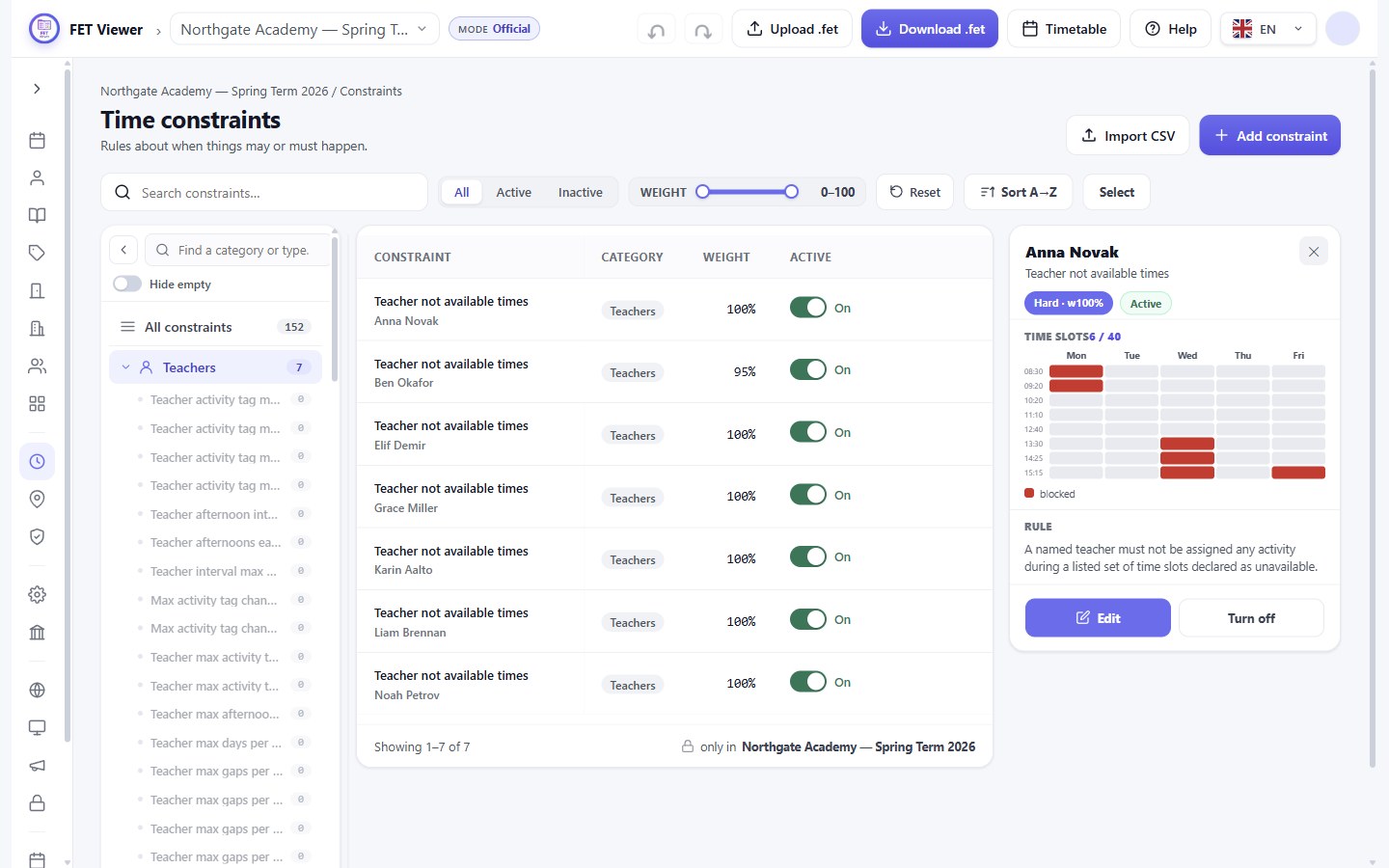Open the person (teachers) icon in sidebar
The width and height of the screenshot is (1389, 868).
pyautogui.click(x=37, y=178)
